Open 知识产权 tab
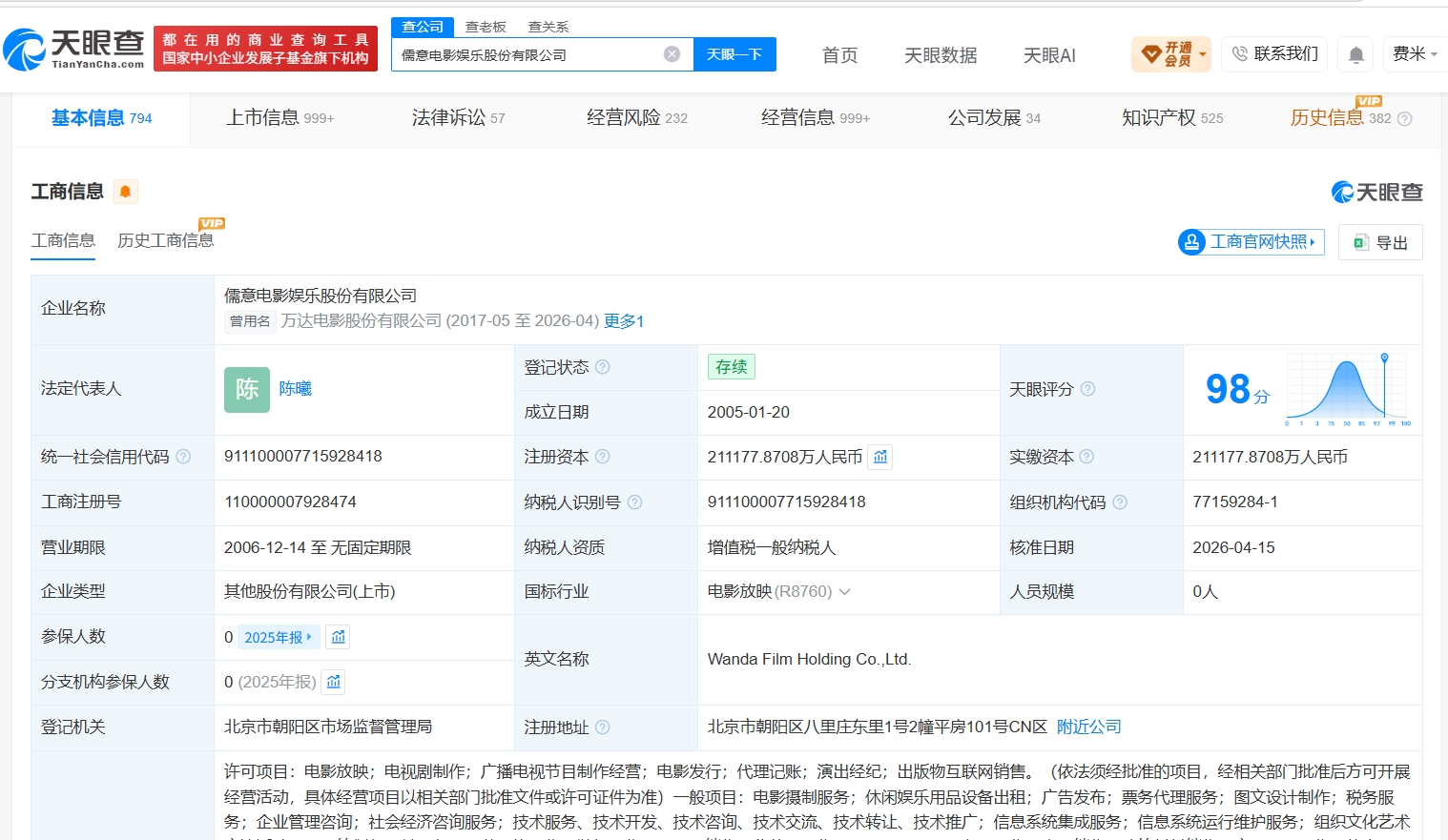 (1172, 118)
